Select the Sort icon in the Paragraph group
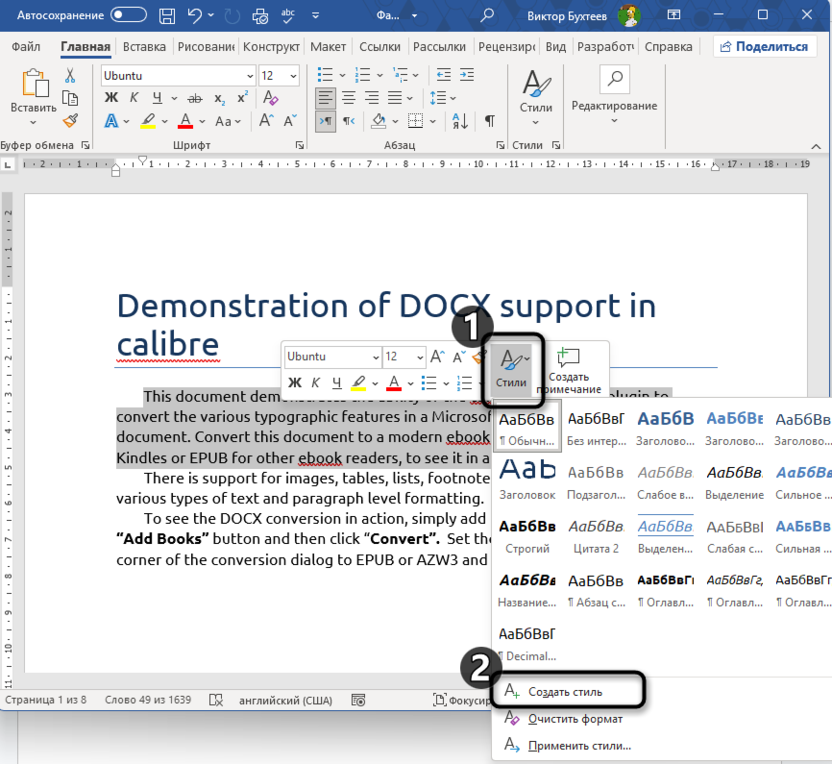Viewport: 832px width, 764px height. pos(459,120)
